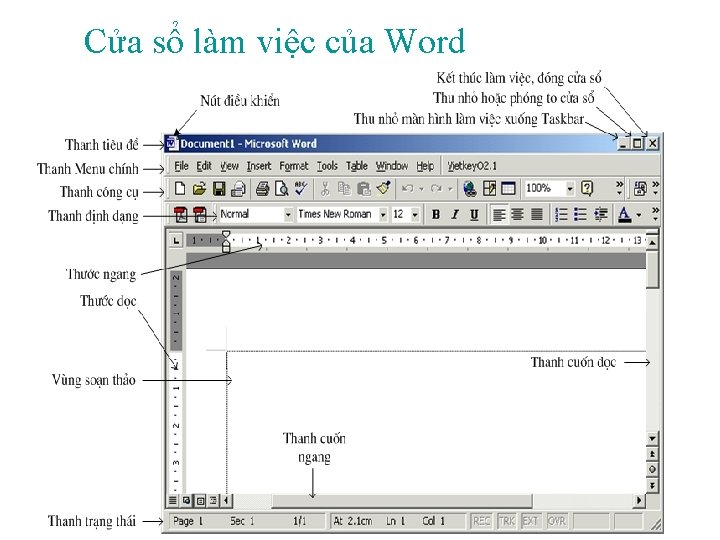Click the Copy icon in toolbar

click(344, 189)
